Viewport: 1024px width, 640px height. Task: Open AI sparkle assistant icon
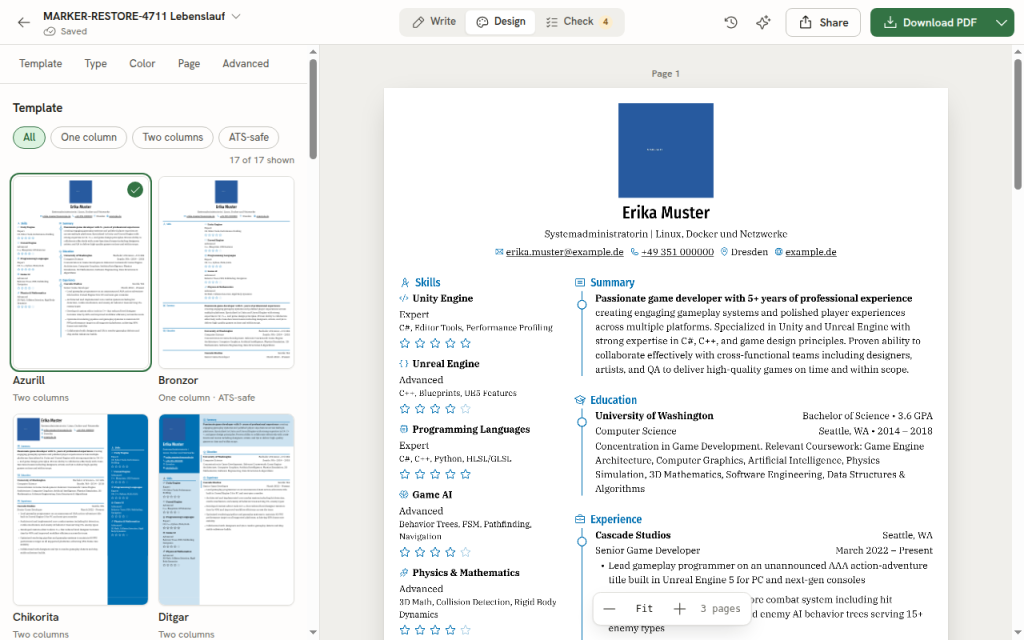(763, 22)
